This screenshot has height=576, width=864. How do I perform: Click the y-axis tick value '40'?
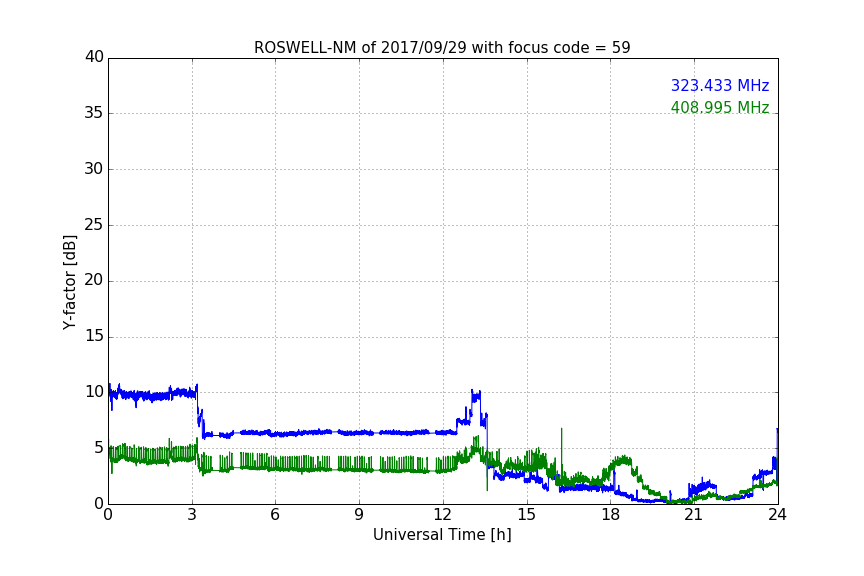[94, 57]
